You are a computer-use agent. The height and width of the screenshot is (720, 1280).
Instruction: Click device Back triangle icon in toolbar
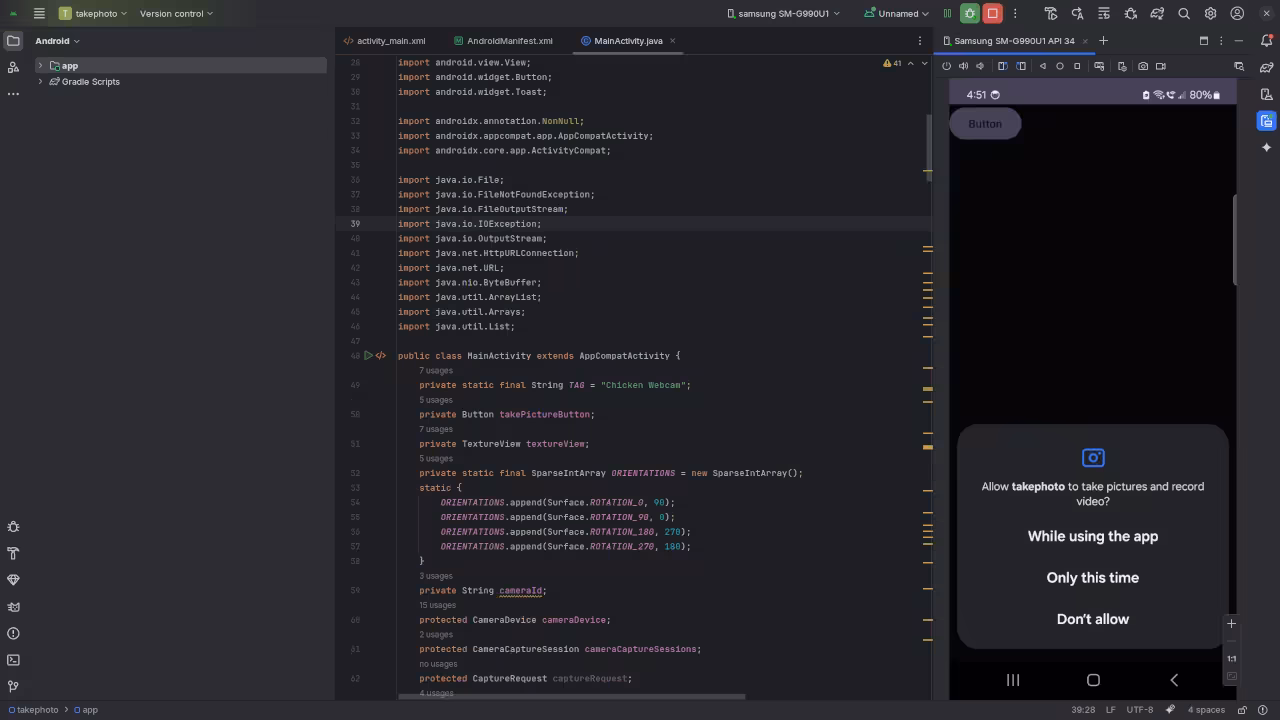1042,66
